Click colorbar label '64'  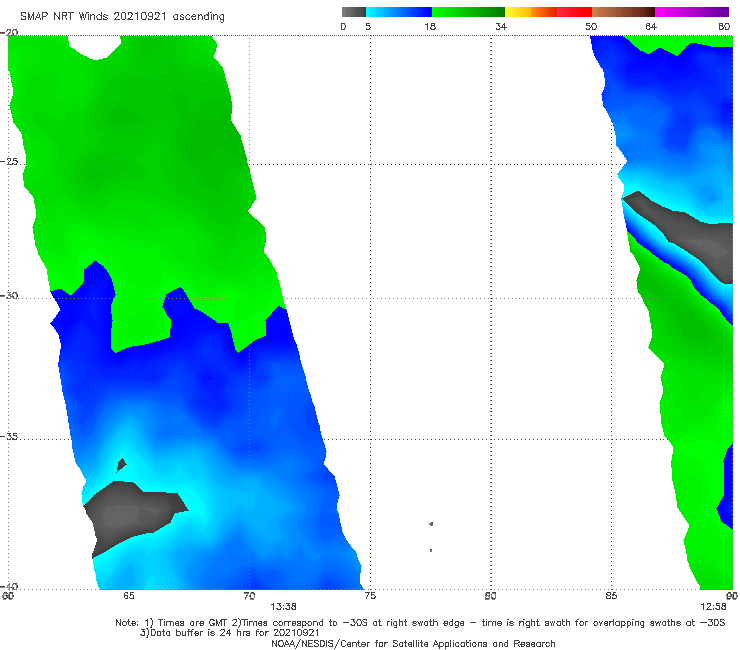tap(651, 27)
